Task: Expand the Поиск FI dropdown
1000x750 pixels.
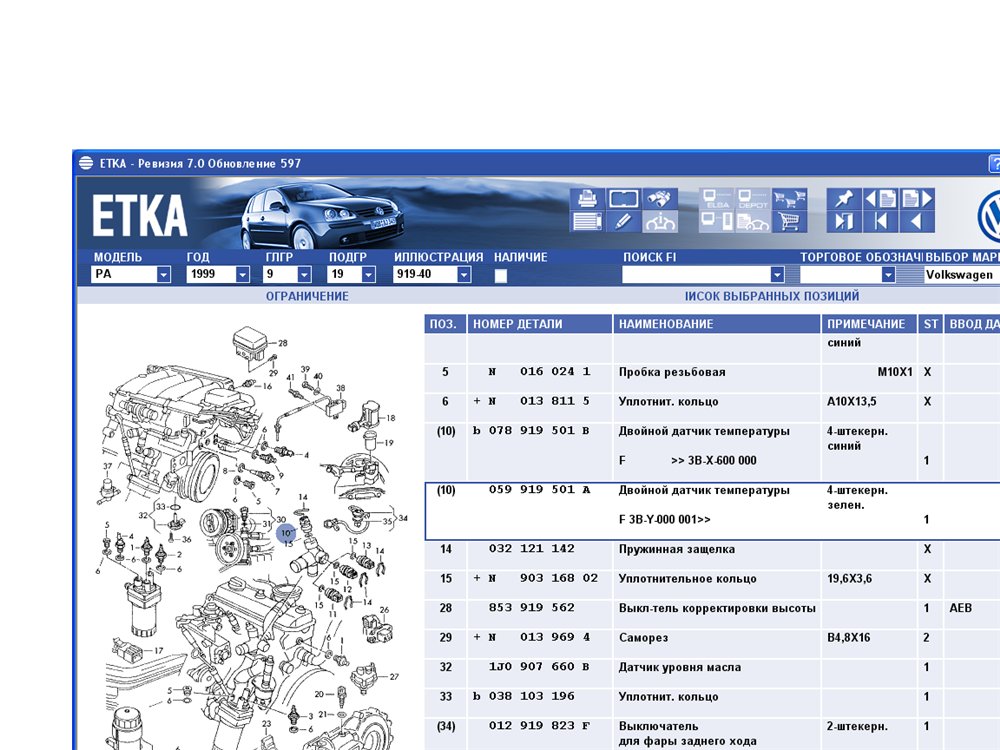Action: tap(777, 274)
